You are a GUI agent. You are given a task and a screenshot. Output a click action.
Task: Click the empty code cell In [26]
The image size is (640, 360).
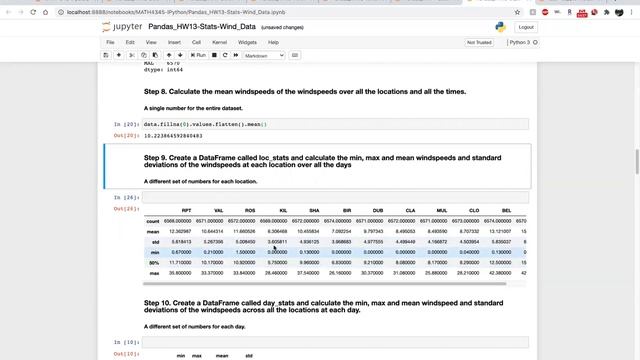(x=336, y=198)
